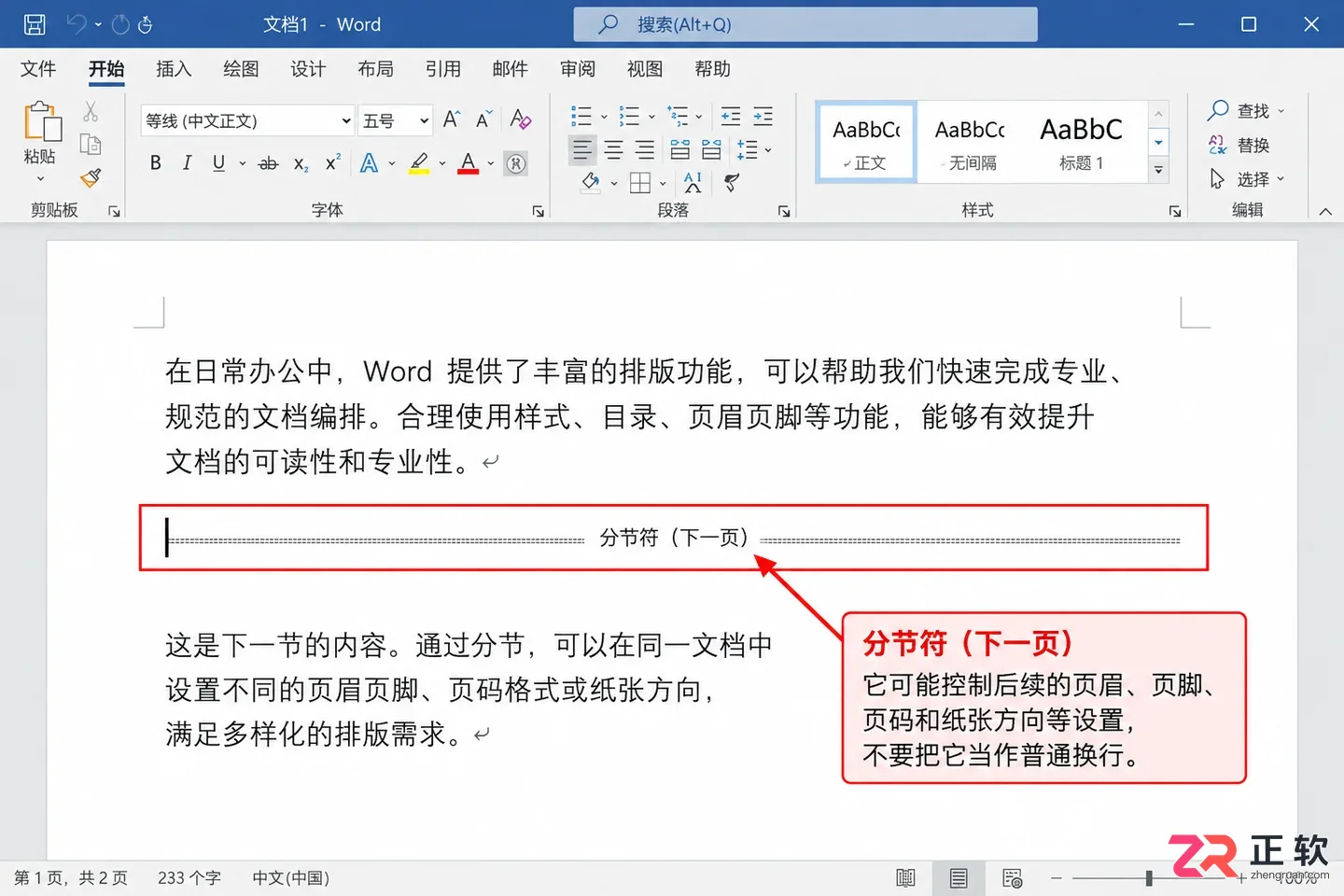Image resolution: width=1344 pixels, height=896 pixels.
Task: Collapse the ribbon with the chevron
Action: (1325, 212)
